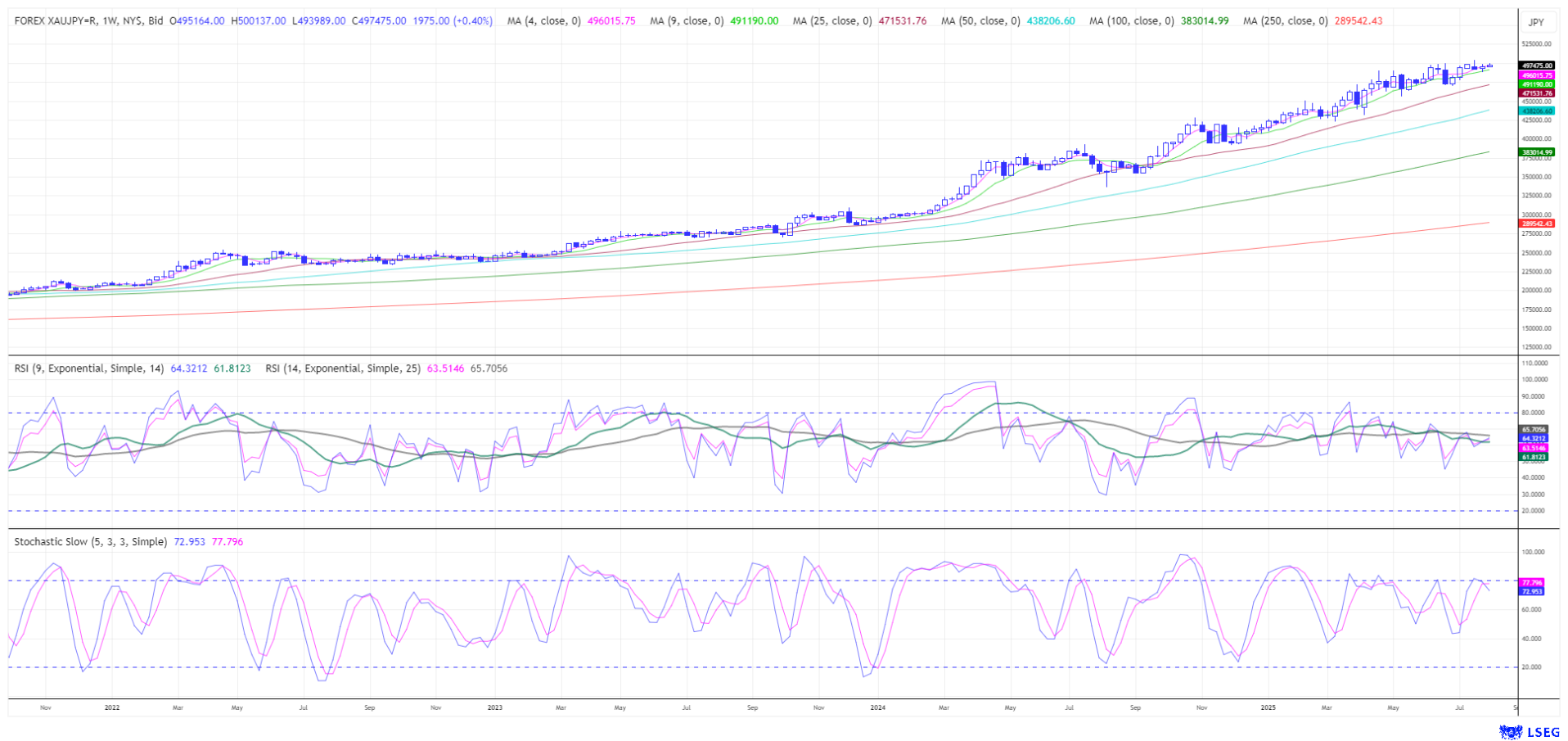Click the cyan 438206.60 price tag
Viewport: 1568px width, 741px height.
point(1536,111)
